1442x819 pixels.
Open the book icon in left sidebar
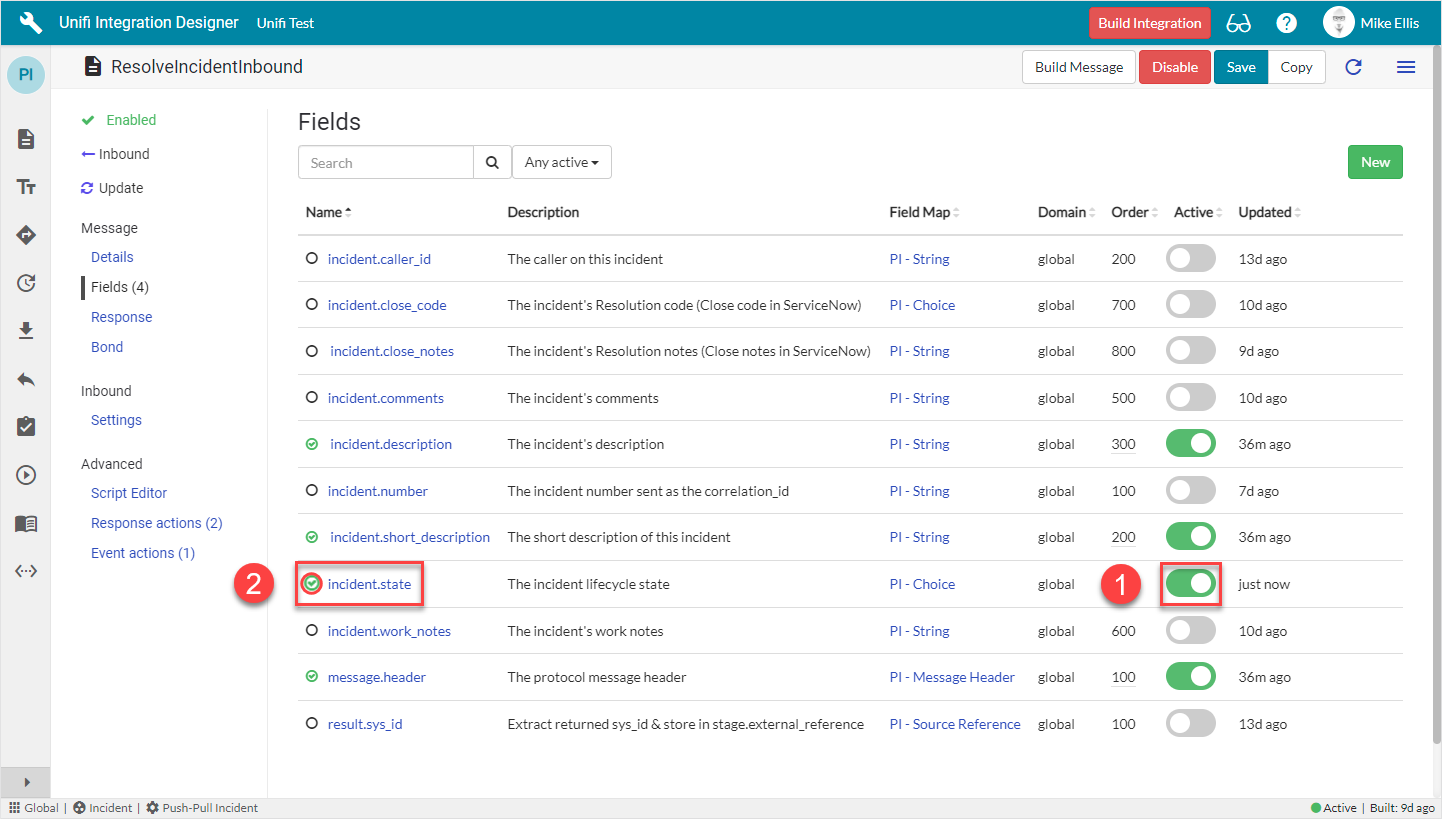coord(26,524)
